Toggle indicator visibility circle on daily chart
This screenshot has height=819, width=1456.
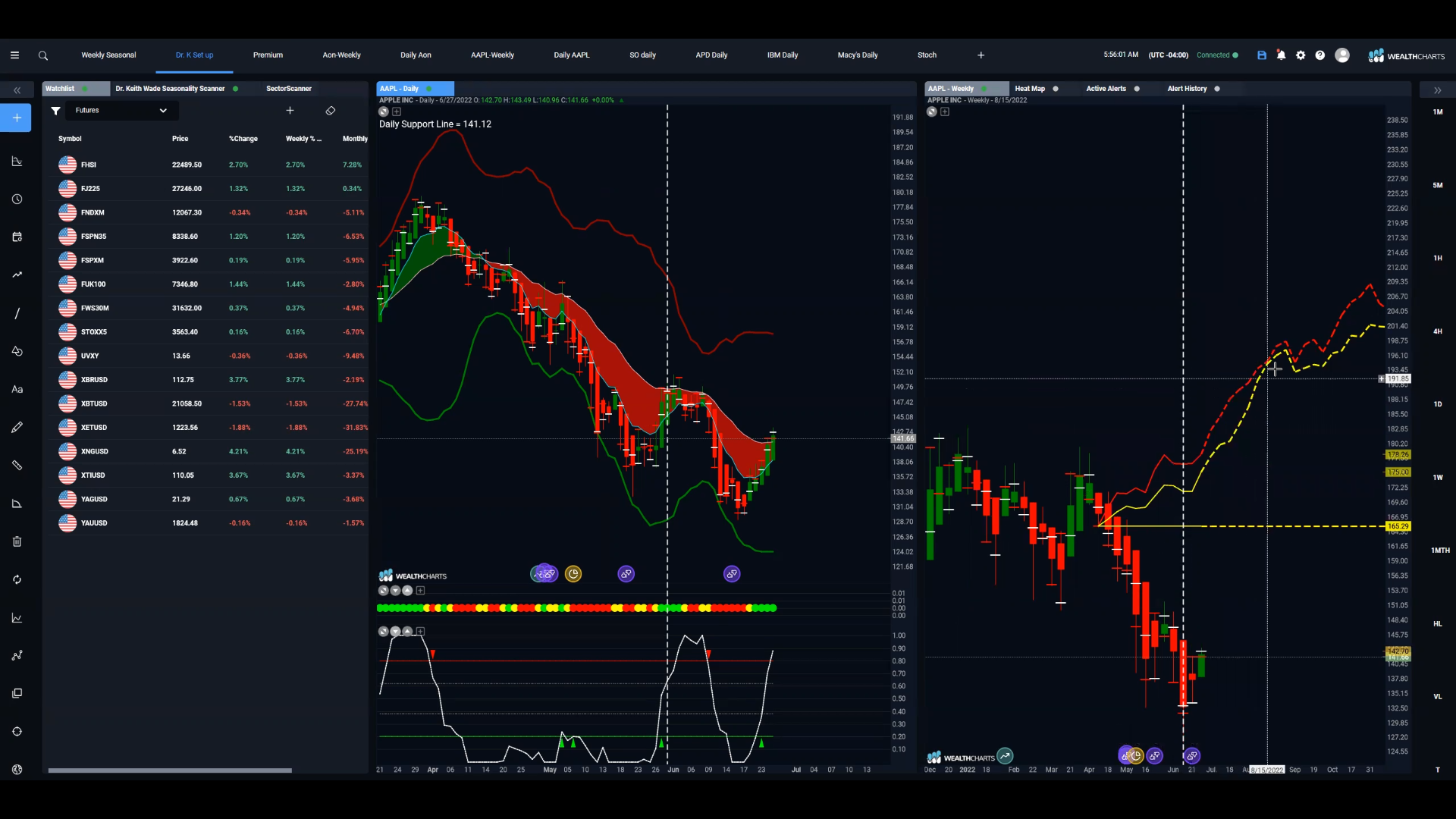click(384, 111)
